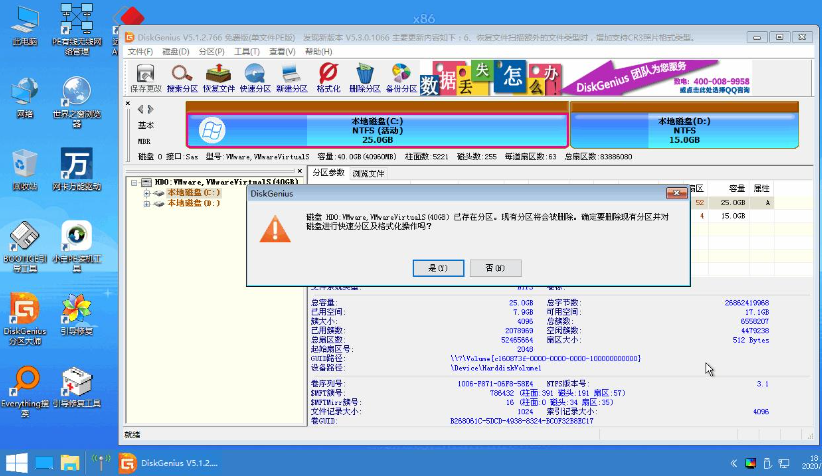The height and width of the screenshot is (476, 822).
Task: Open BOOTICE引导工具 desktop icon
Action: pyautogui.click(x=25, y=247)
